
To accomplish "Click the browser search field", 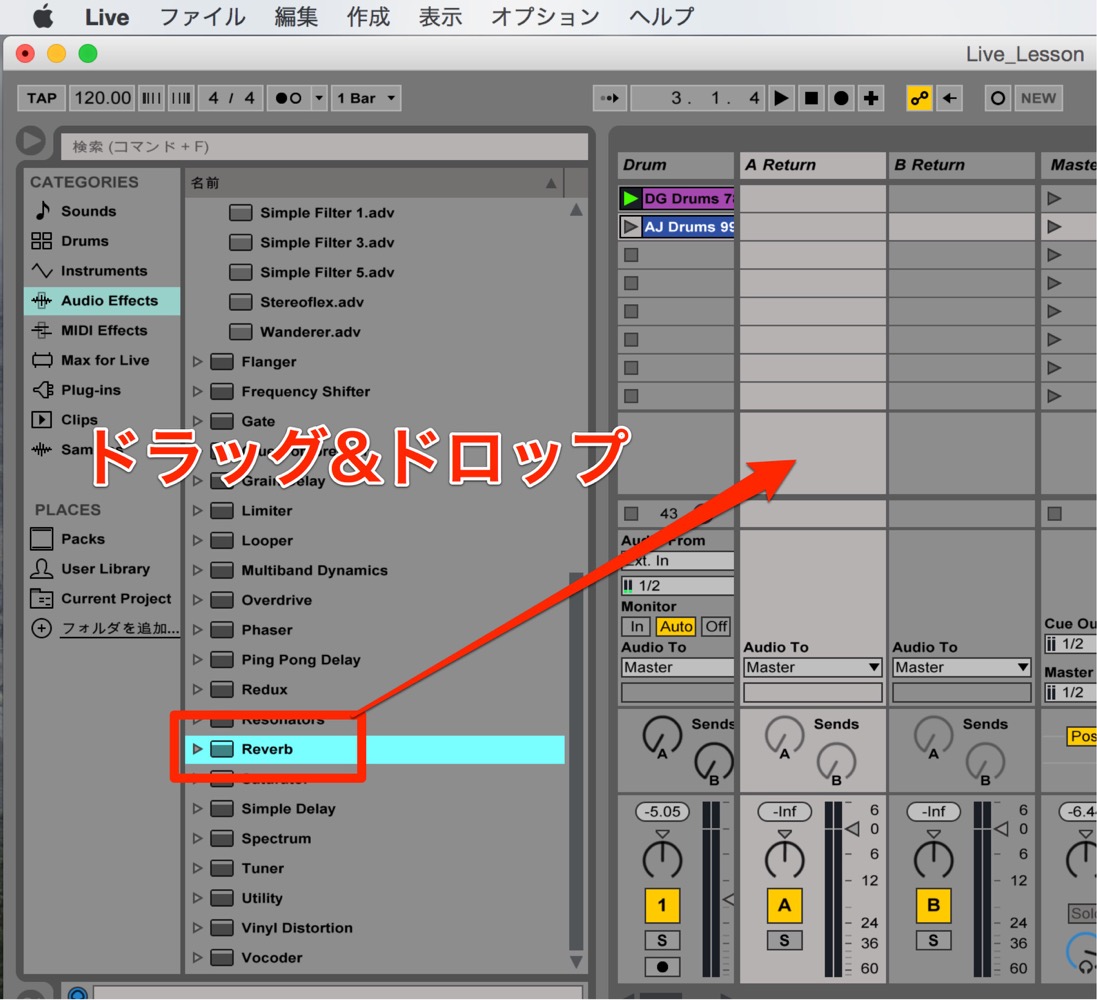I will pyautogui.click(x=325, y=146).
